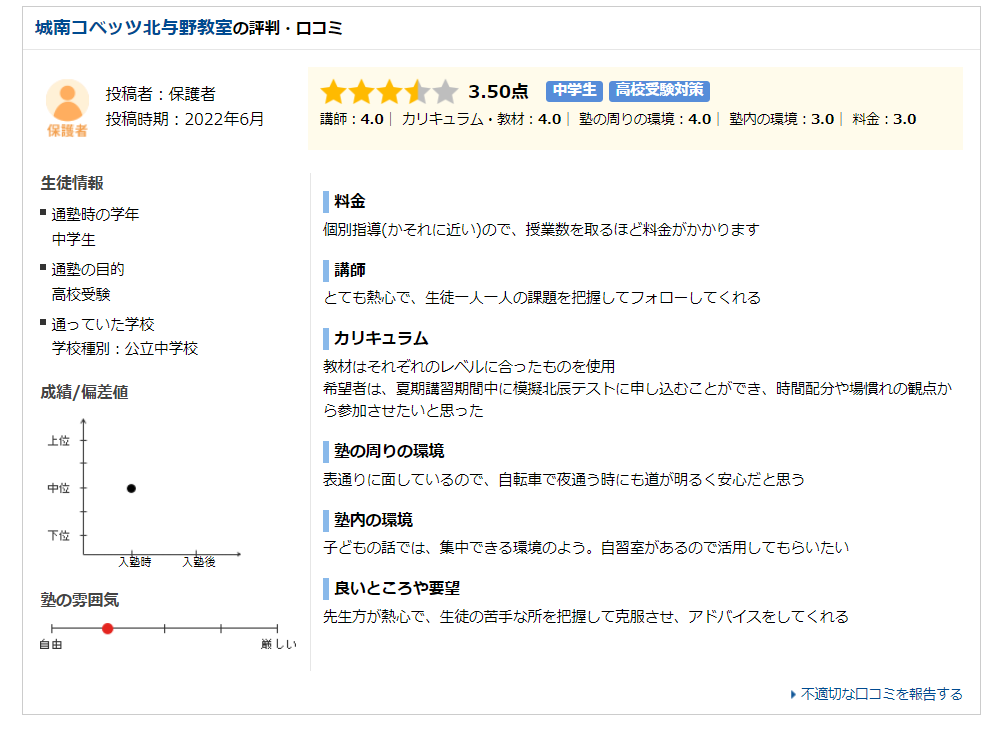
Task: Click the 中学生 tag badge
Action: pos(574,90)
